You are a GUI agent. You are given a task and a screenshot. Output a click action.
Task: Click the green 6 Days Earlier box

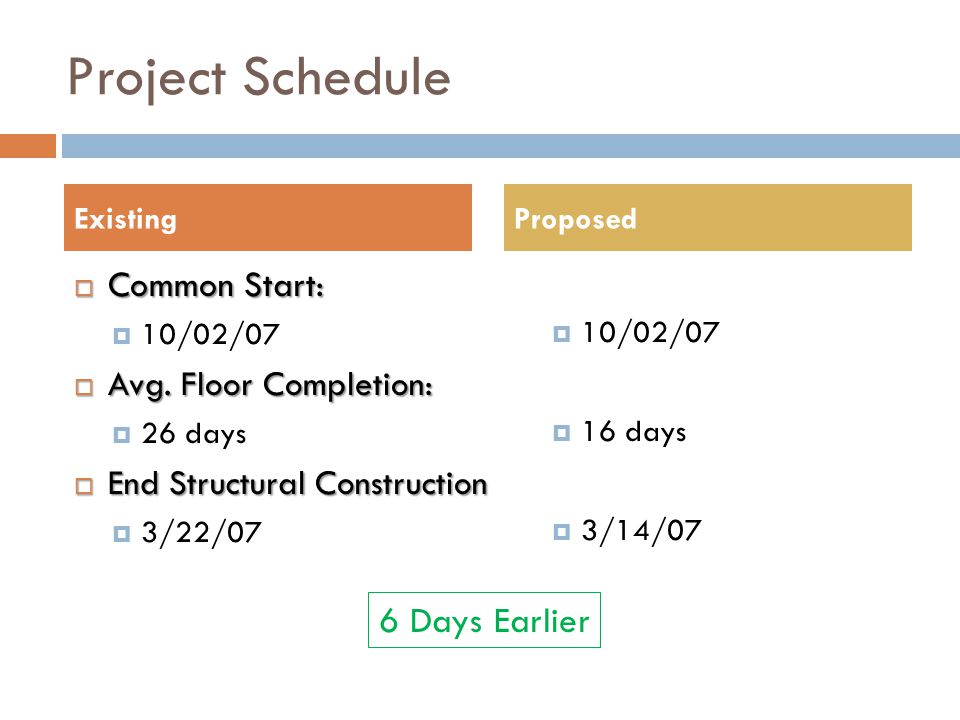(x=484, y=620)
